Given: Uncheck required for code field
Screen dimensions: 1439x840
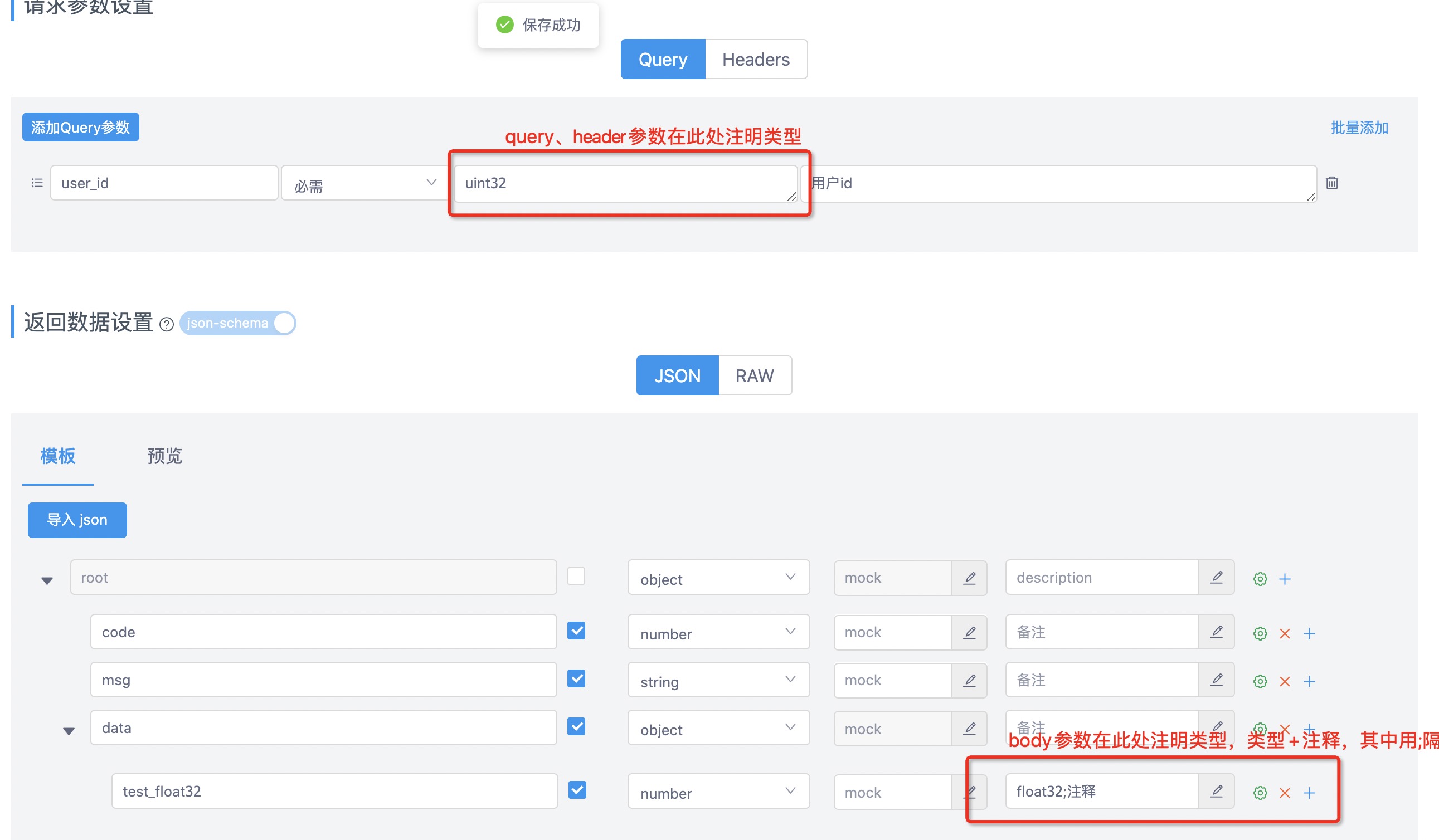Looking at the screenshot, I should point(576,631).
